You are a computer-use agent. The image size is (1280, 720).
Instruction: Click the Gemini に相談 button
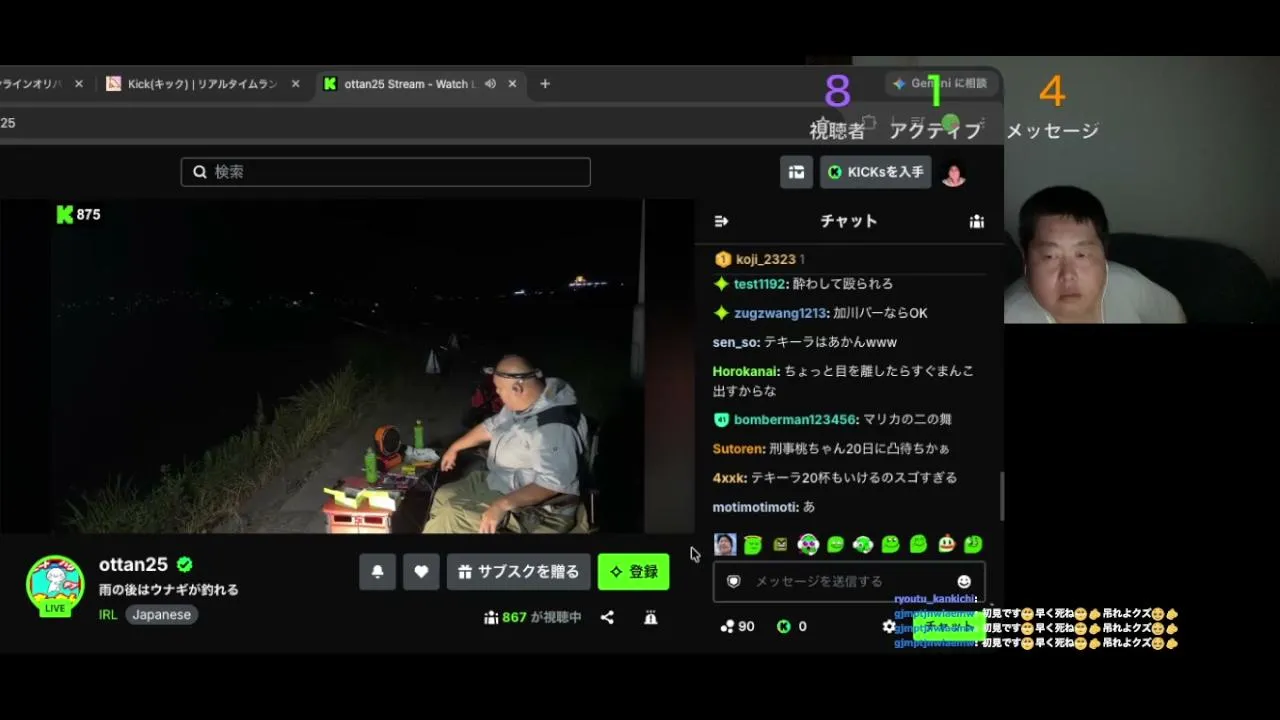[940, 84]
